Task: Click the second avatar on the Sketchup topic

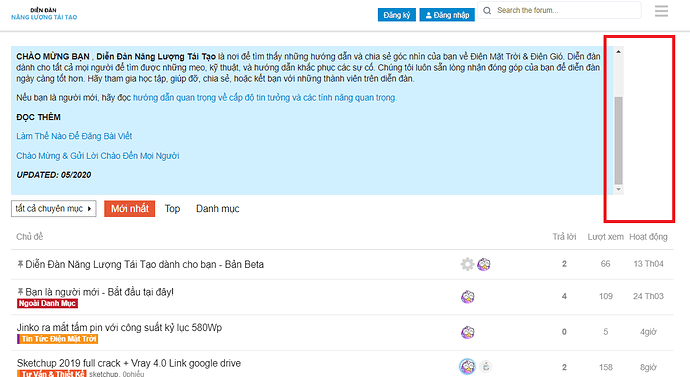Action: point(485,366)
